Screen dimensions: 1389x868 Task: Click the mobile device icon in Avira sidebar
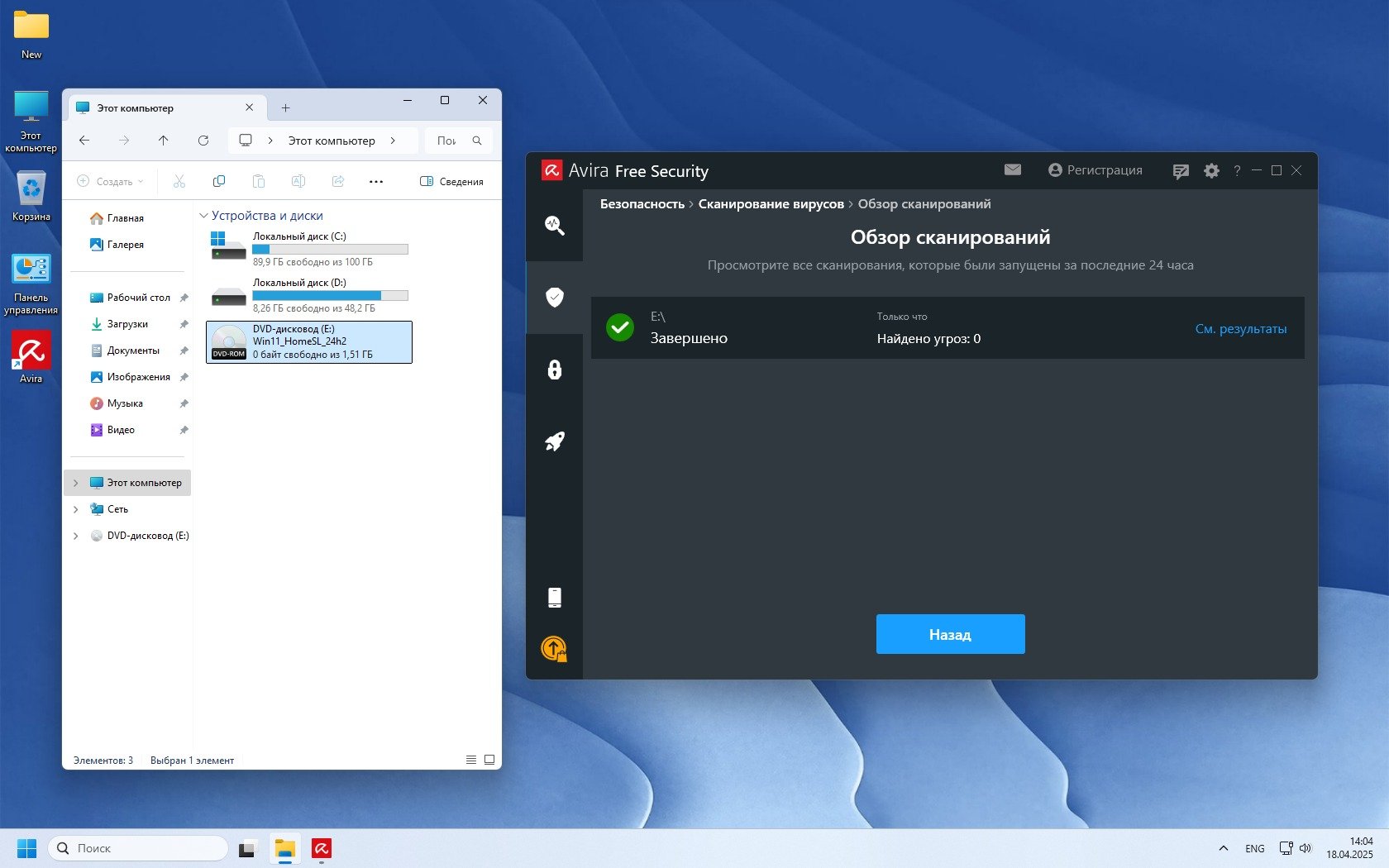tap(554, 597)
